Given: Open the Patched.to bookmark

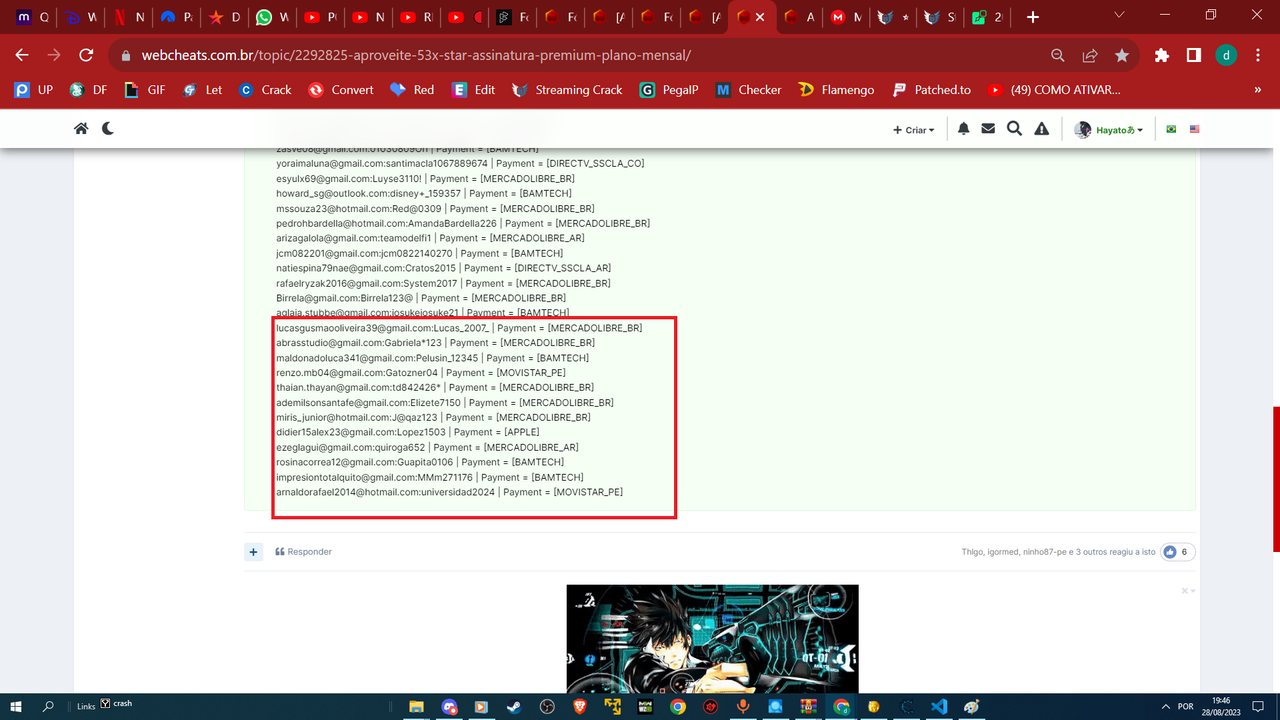Looking at the screenshot, I should pos(931,90).
